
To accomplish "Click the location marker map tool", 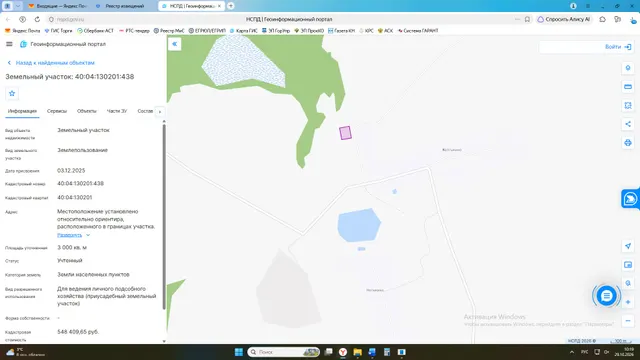I will [x=628, y=68].
